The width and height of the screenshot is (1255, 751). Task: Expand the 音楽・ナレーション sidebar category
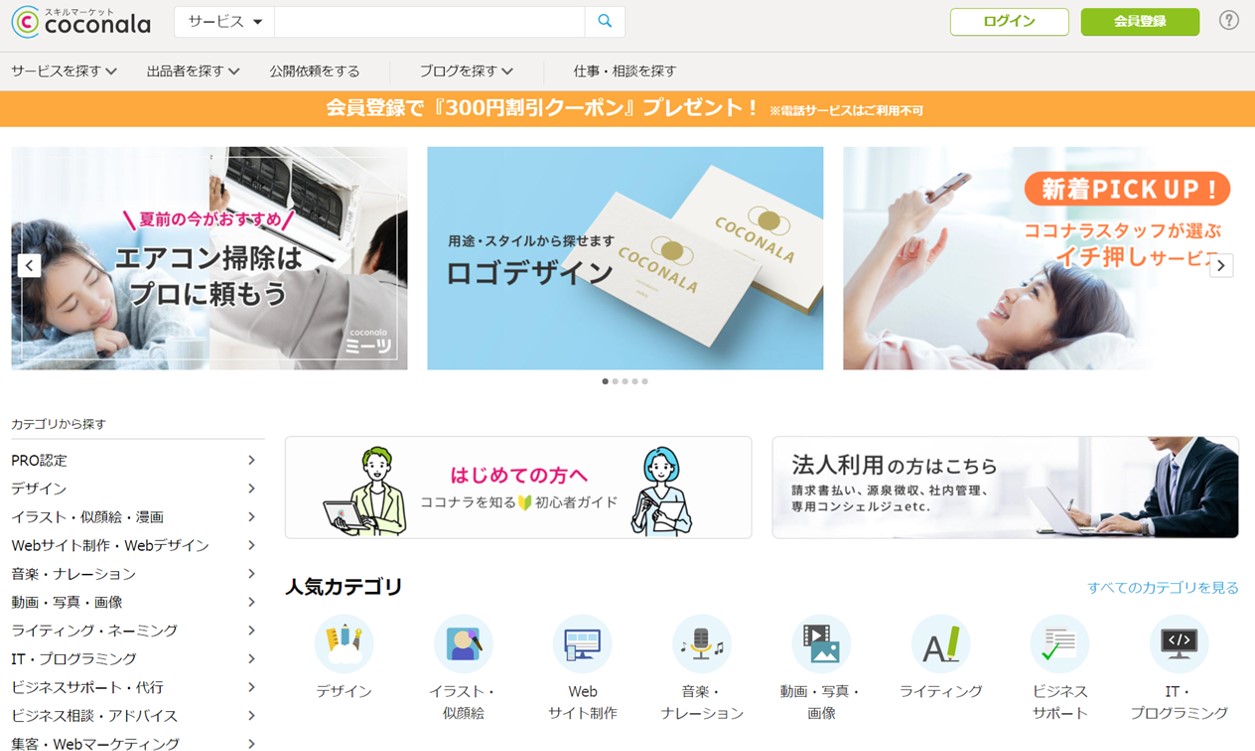135,574
